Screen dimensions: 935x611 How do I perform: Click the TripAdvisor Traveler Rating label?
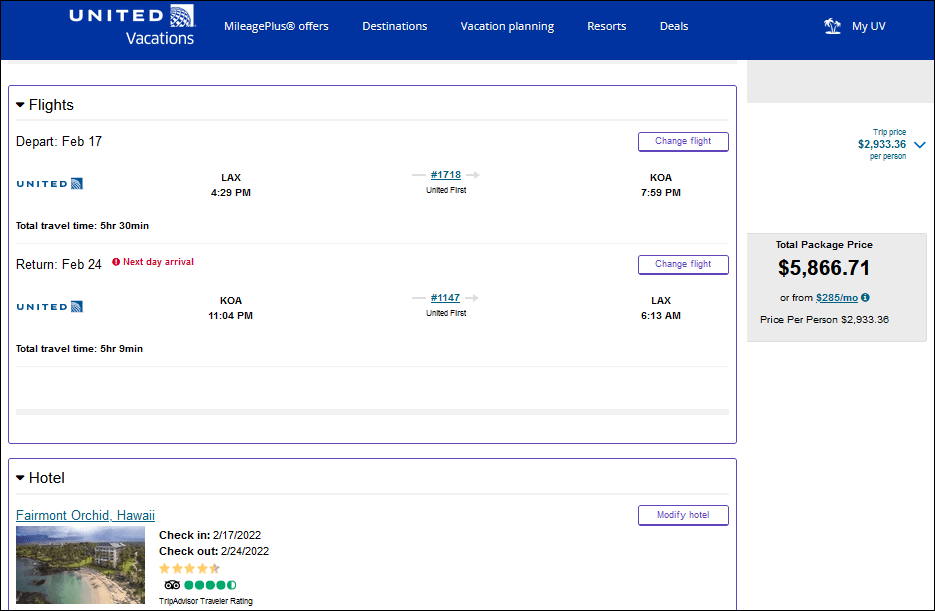point(206,601)
